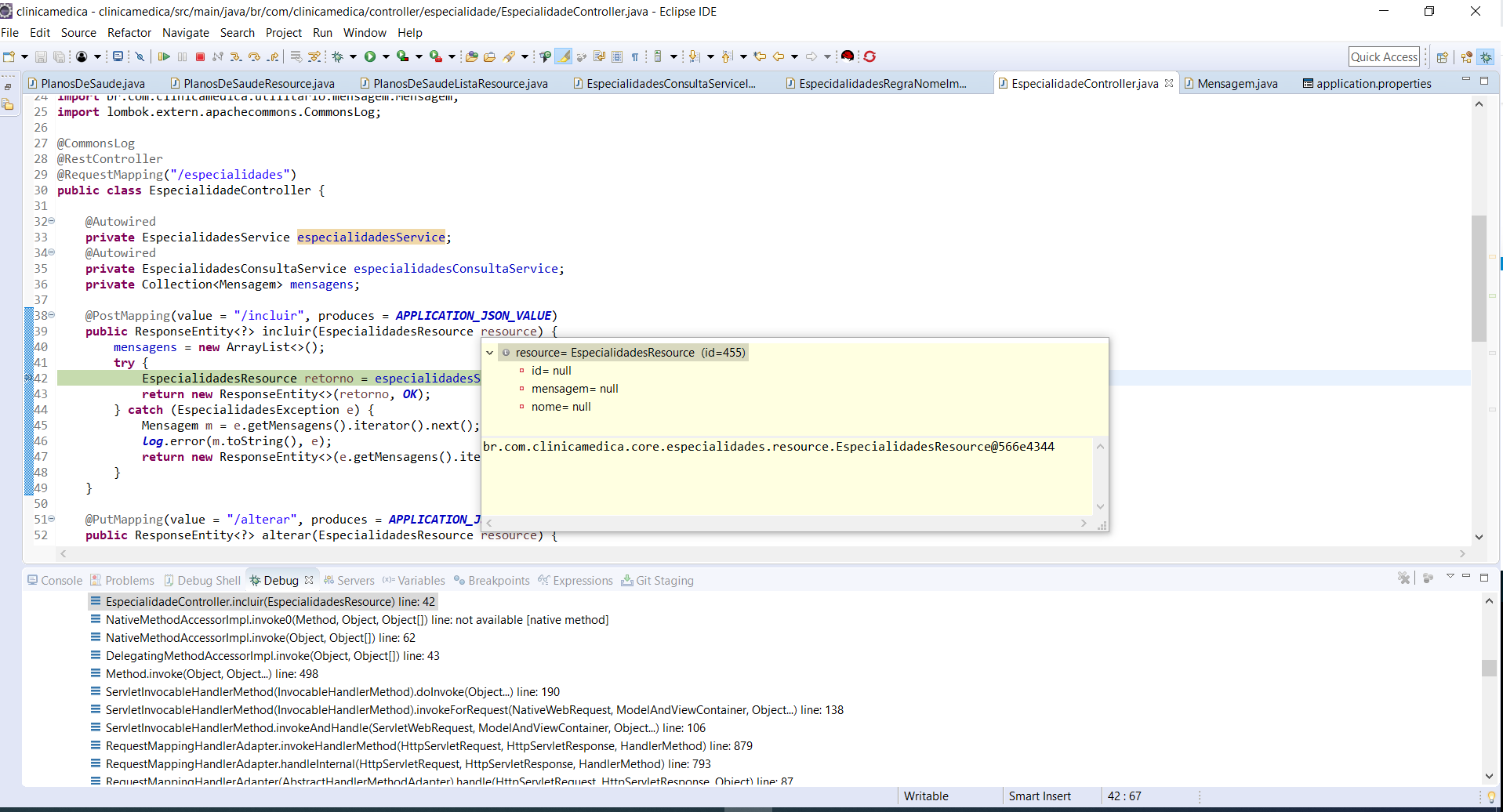Click the Step Over button
The width and height of the screenshot is (1503, 812).
pyautogui.click(x=254, y=56)
